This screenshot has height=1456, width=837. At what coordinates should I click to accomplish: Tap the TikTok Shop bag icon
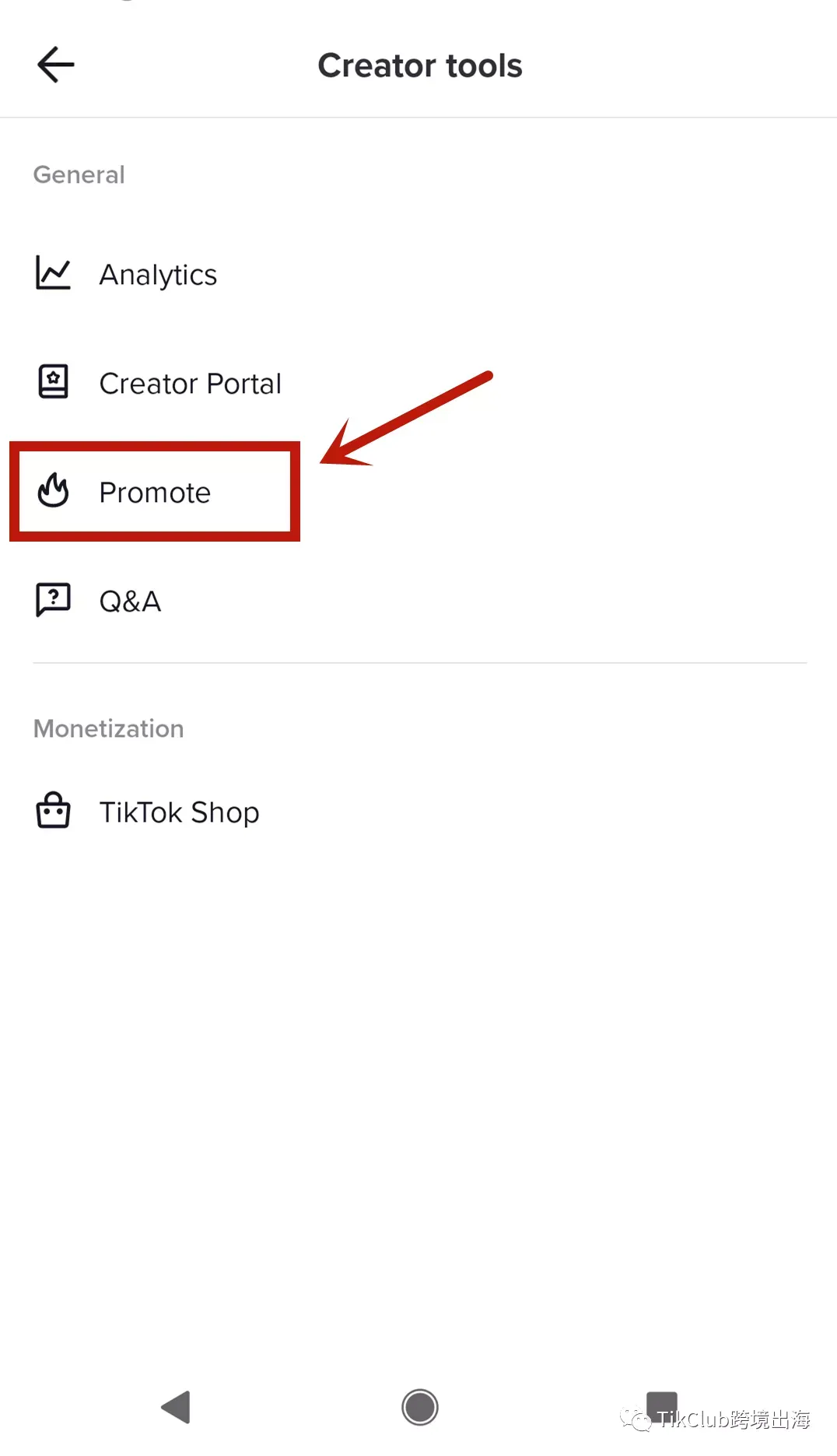tap(53, 811)
